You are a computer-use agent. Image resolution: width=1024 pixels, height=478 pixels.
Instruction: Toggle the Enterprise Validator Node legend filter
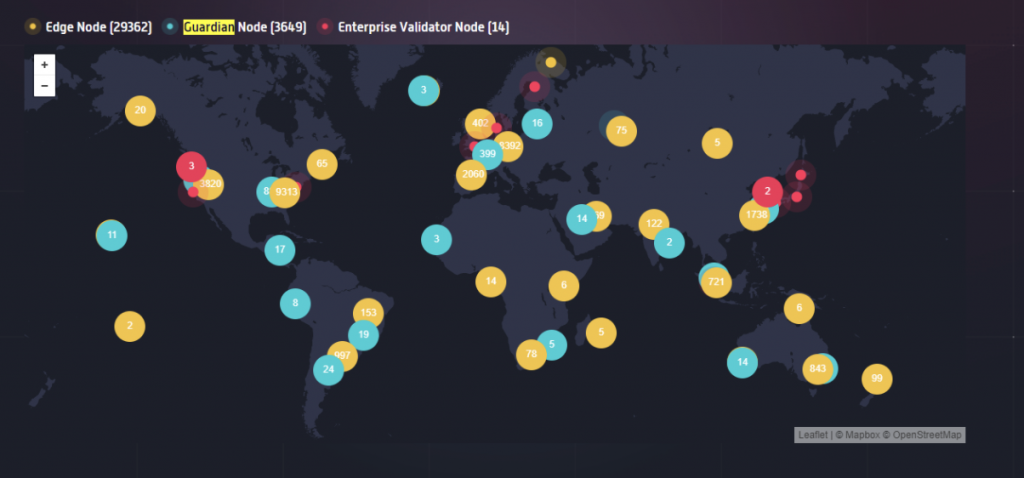pos(413,27)
